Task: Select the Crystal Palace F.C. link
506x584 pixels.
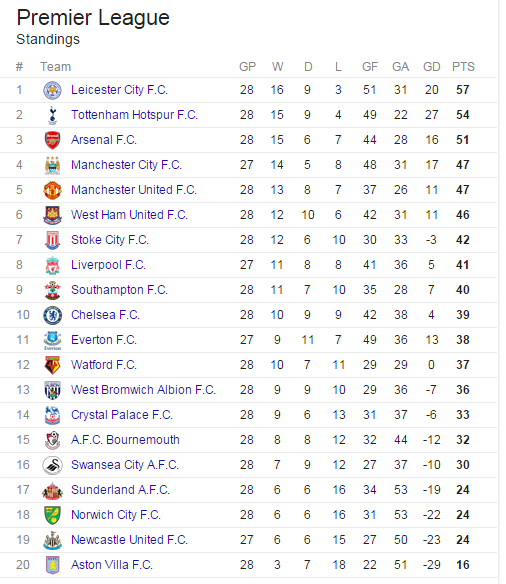Action: coord(122,415)
